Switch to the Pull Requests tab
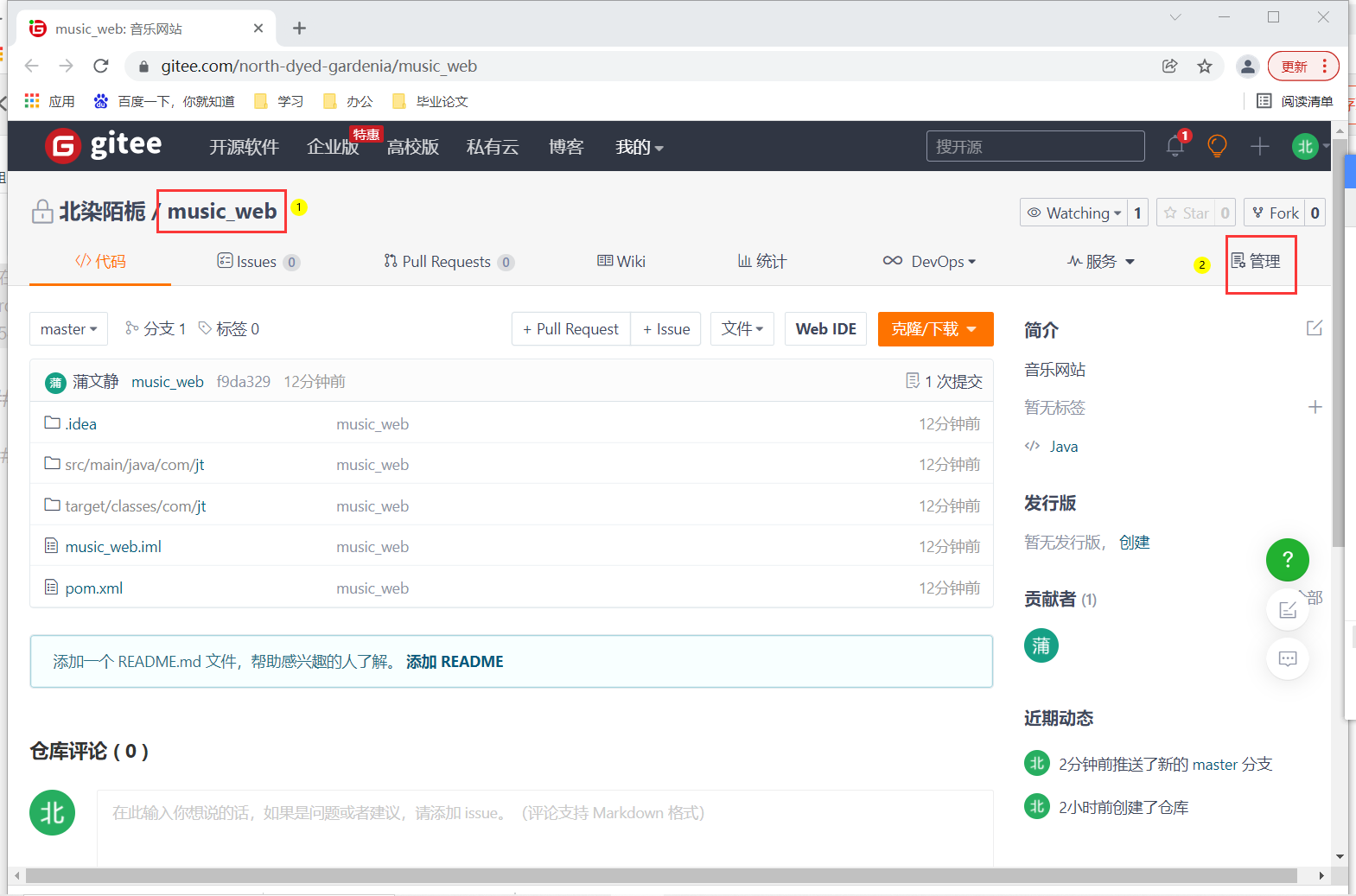Viewport: 1356px width, 896px height. pyautogui.click(x=449, y=262)
